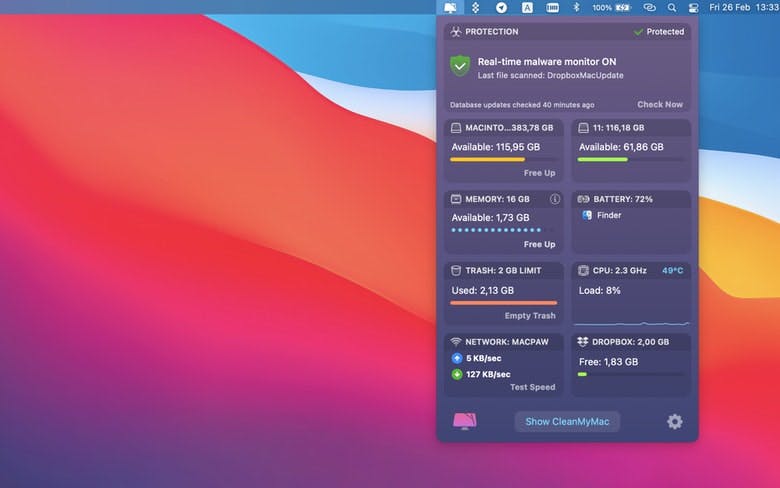Click '5 KB/sec' upload speed
The image size is (780, 488).
pos(484,358)
